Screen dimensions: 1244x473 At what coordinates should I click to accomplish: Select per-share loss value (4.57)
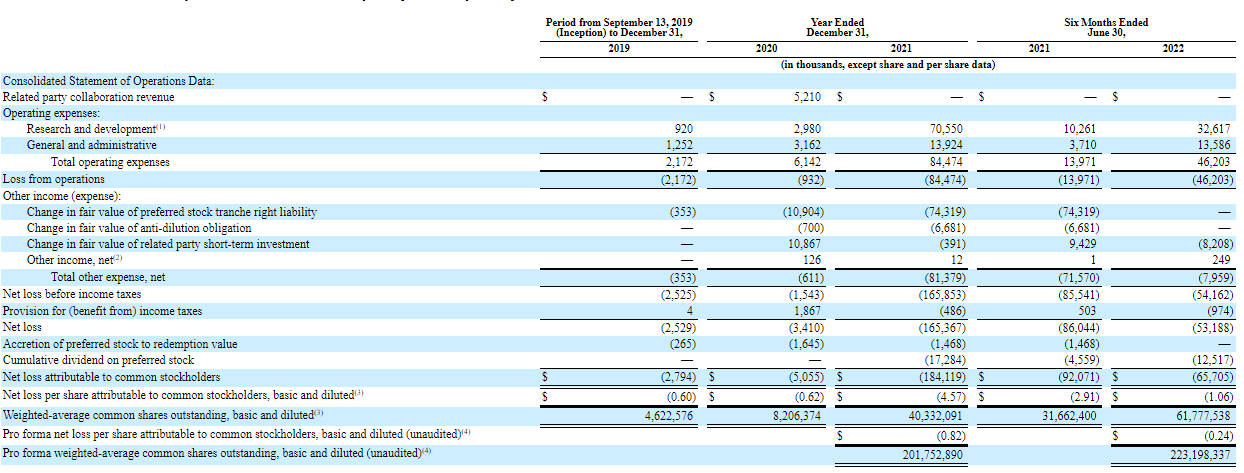tap(950, 395)
